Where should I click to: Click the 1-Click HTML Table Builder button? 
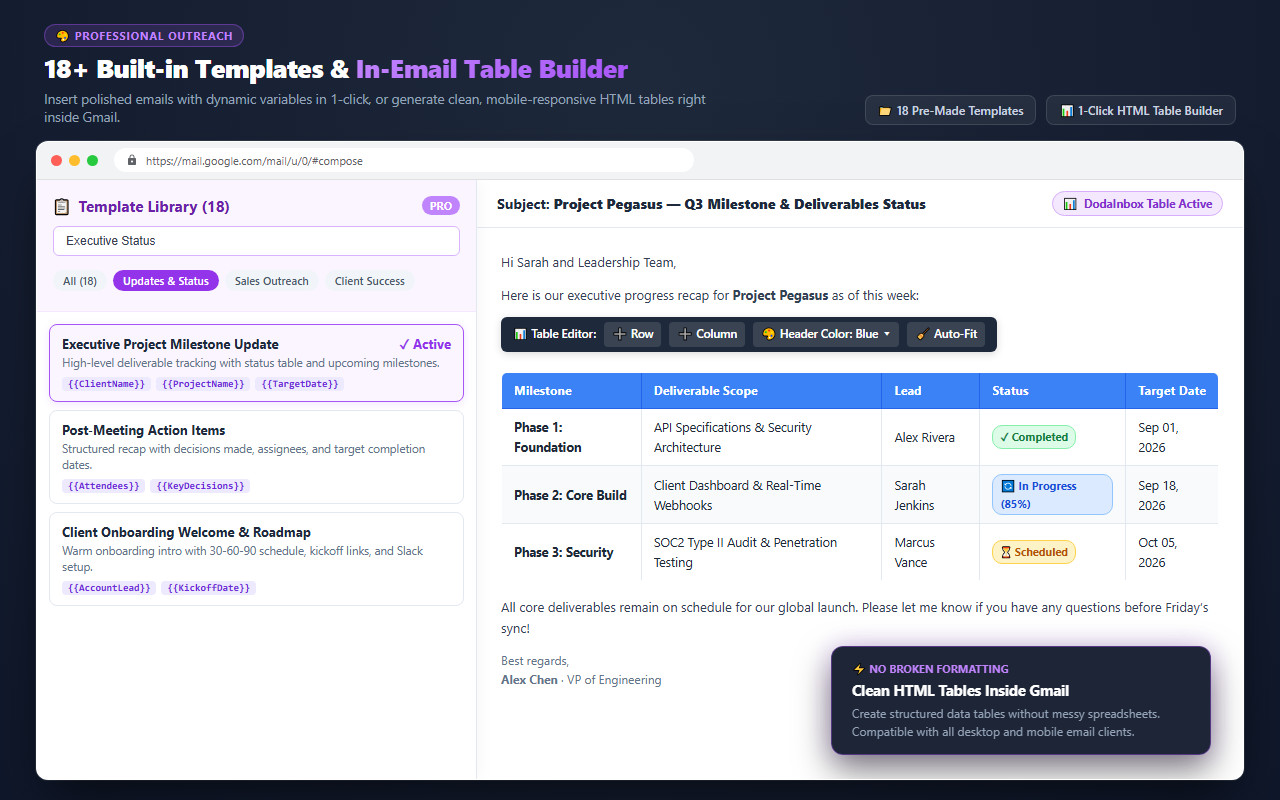(x=1141, y=111)
